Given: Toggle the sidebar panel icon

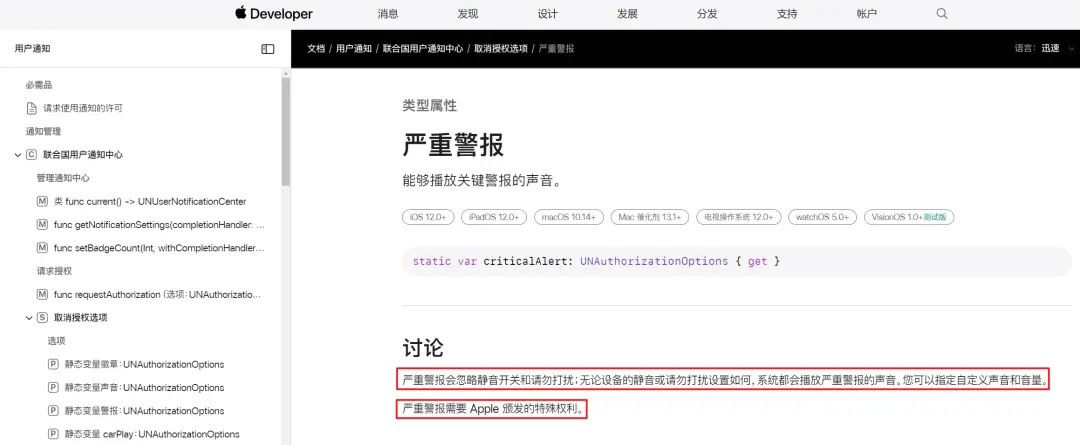Looking at the screenshot, I should [268, 49].
